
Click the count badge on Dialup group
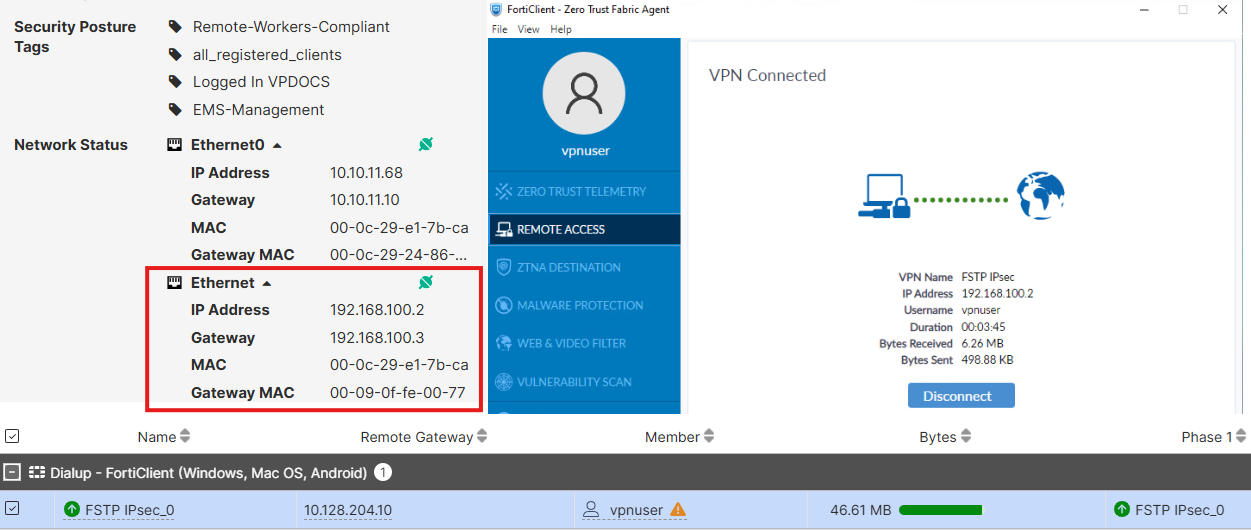click(383, 472)
